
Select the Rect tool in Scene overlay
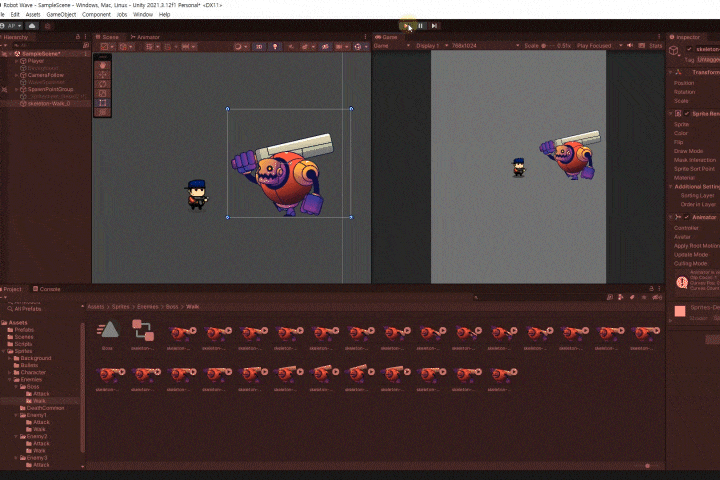(x=102, y=103)
